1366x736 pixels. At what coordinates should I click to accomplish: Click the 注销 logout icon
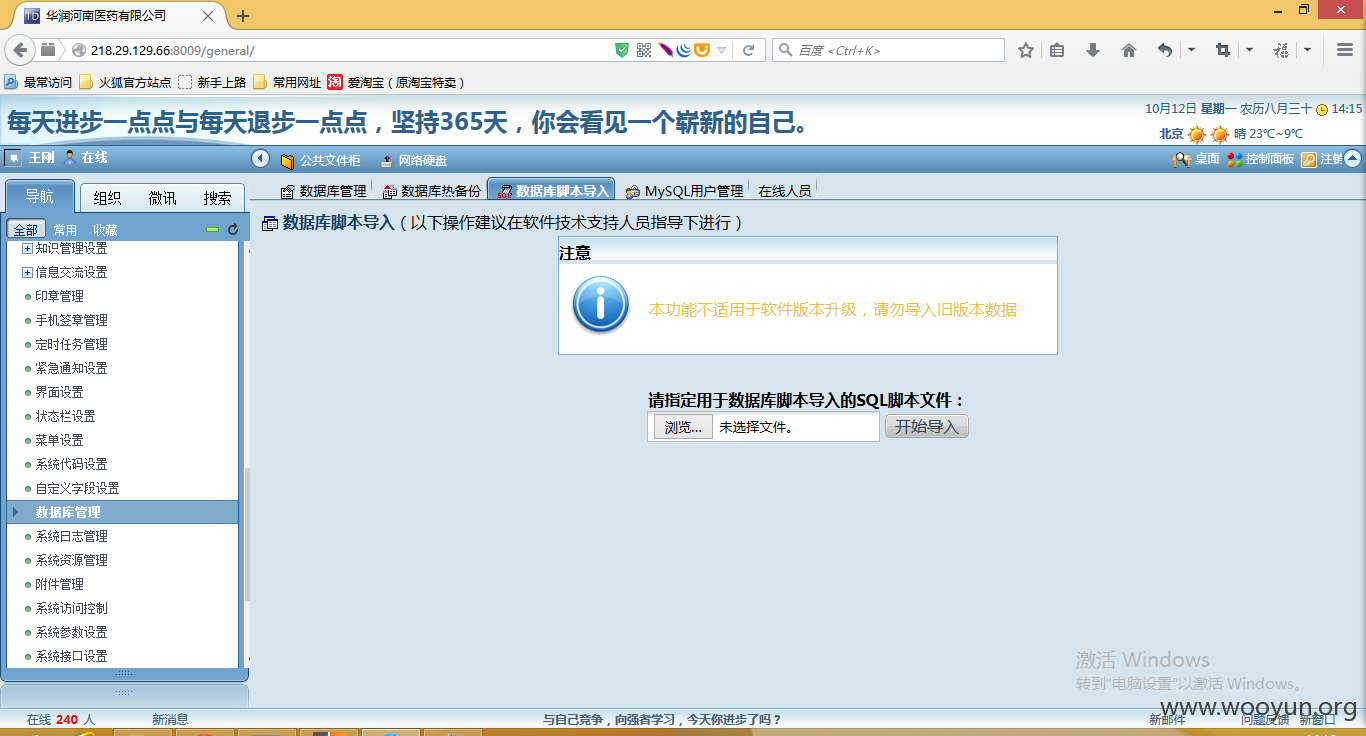1308,159
